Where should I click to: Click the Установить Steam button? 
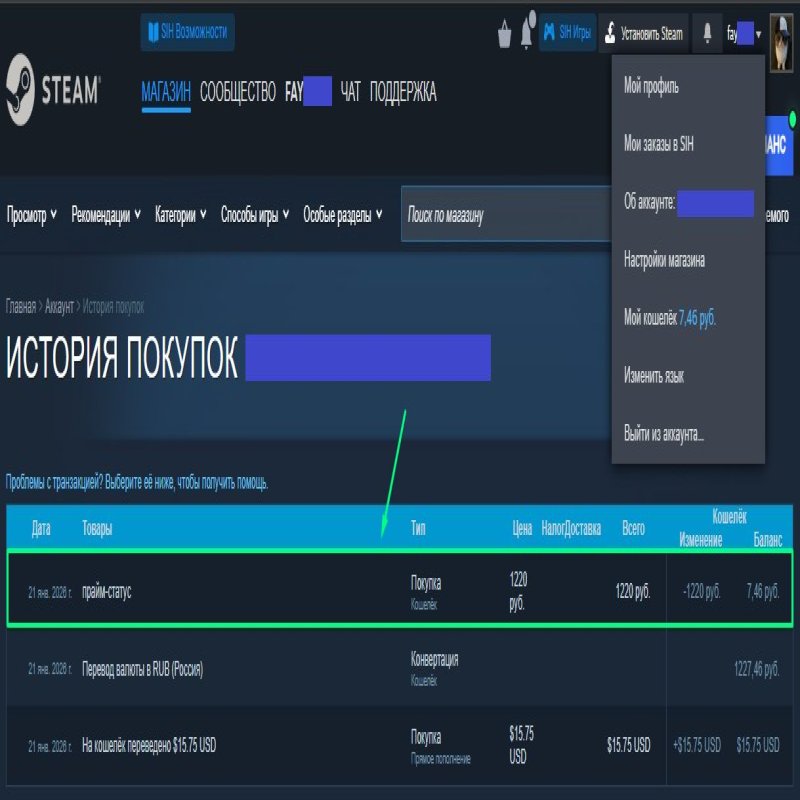[x=644, y=34]
